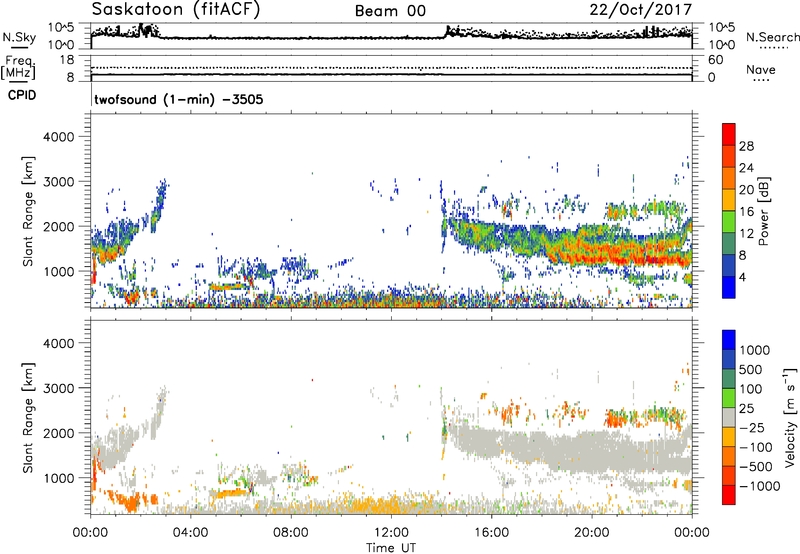This screenshot has height=554, width=800.
Task: Click the 'CPID' label
Action: (22, 95)
